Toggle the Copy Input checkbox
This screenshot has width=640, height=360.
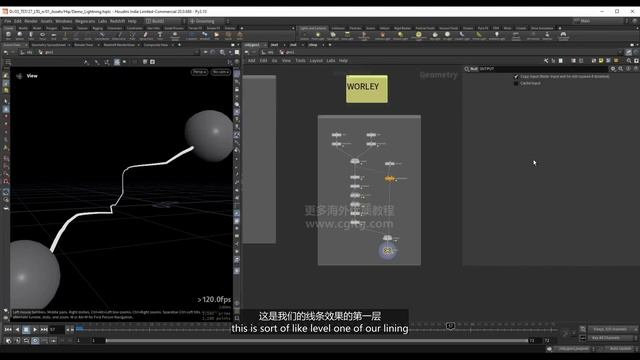(x=516, y=76)
